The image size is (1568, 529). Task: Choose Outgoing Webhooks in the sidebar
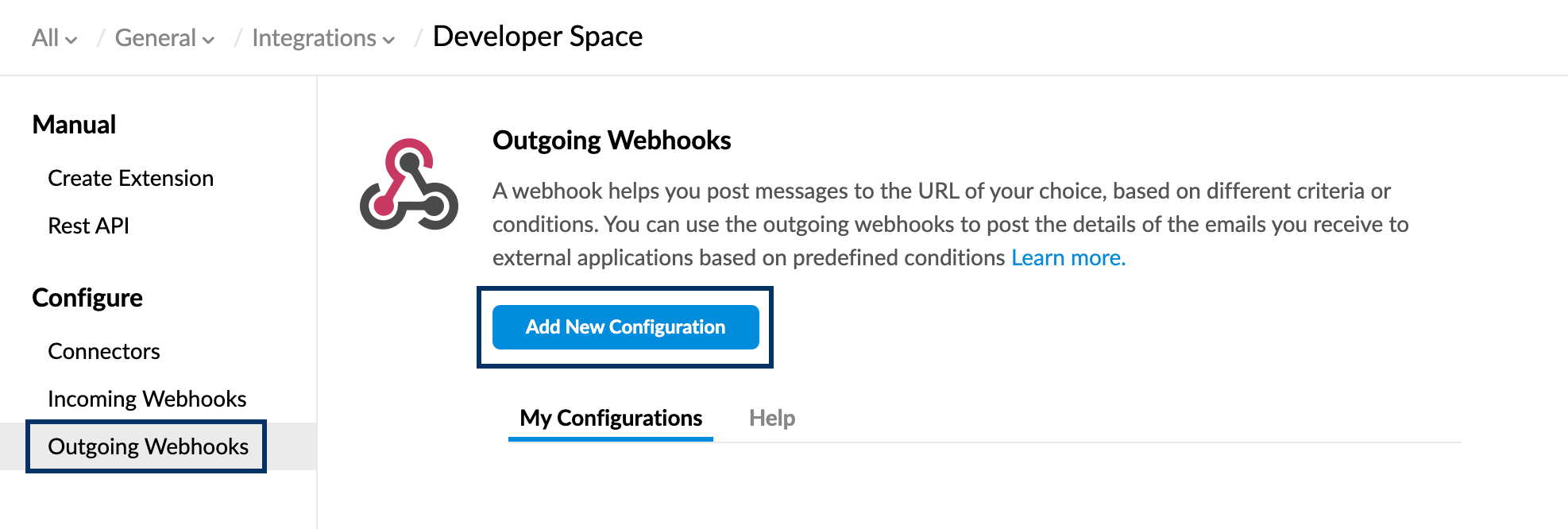pos(148,446)
